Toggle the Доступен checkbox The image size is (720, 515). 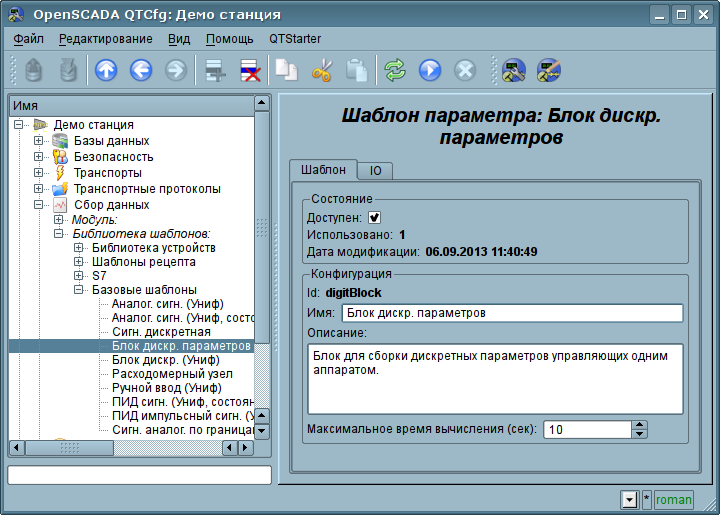pos(374,218)
